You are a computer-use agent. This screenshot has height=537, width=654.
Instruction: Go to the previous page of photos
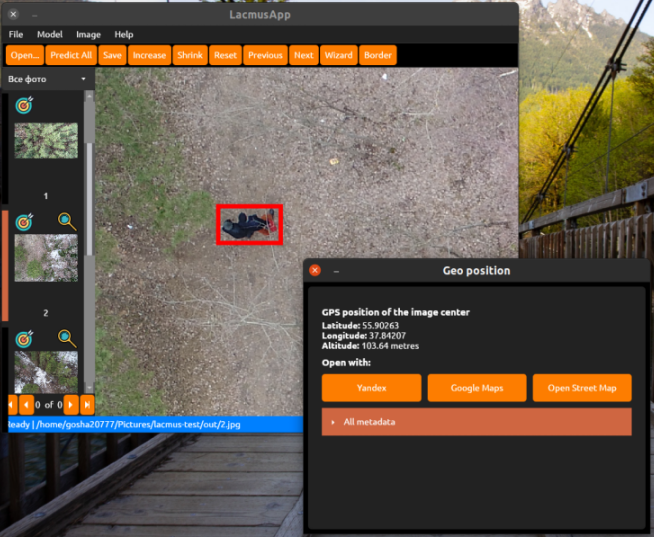(x=25, y=405)
